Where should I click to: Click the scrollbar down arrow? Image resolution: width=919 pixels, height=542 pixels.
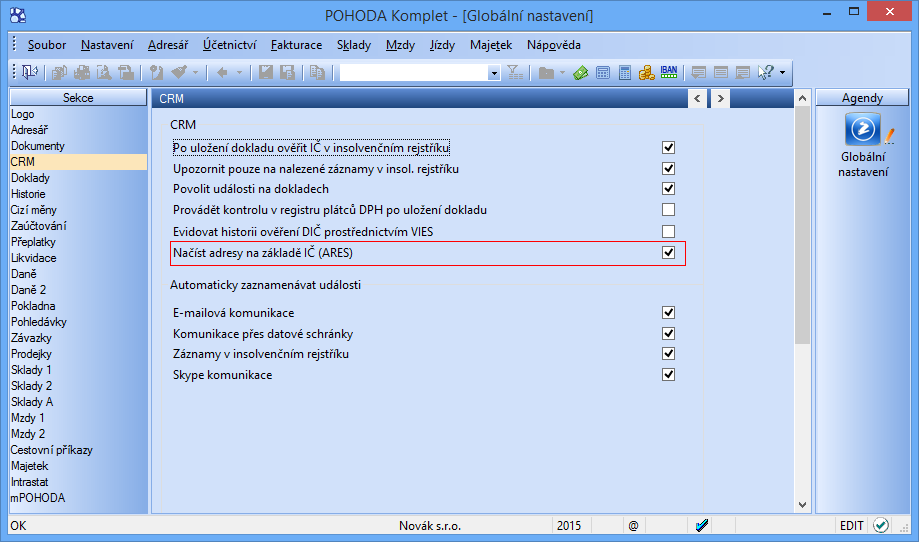[x=802, y=504]
